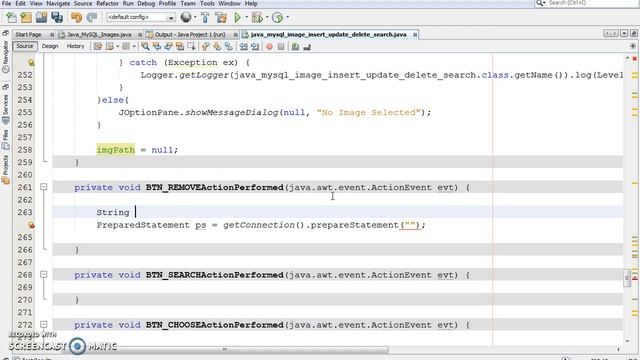
Task: Open the default config combo box
Action: pyautogui.click(x=140, y=17)
